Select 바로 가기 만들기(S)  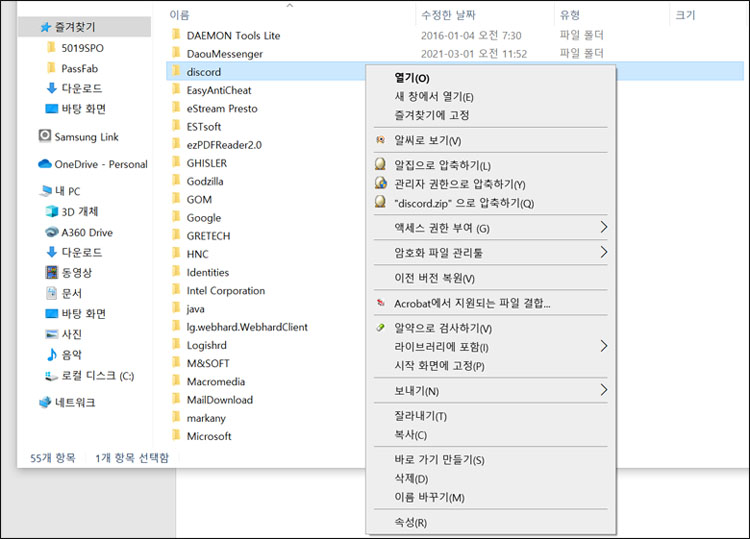tap(439, 460)
